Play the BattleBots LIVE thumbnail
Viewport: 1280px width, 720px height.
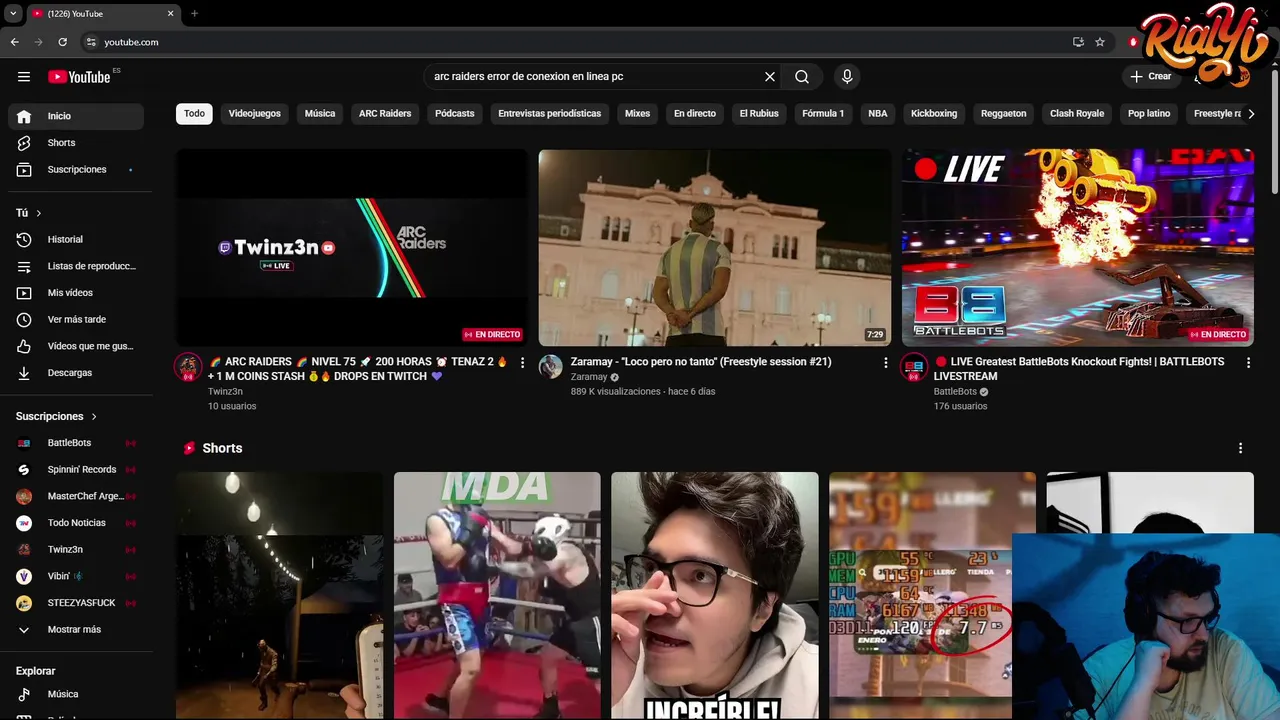click(1077, 248)
